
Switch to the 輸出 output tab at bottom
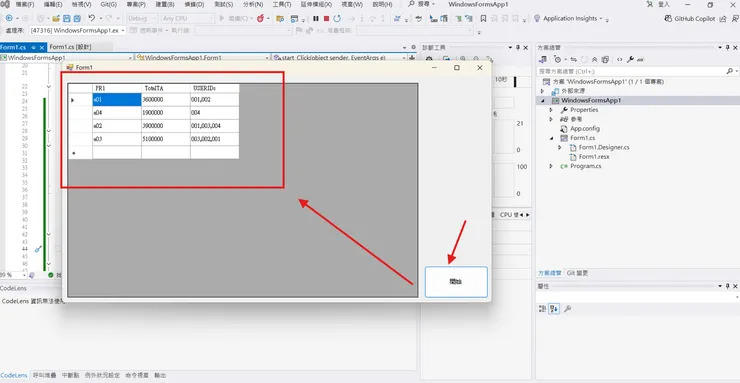[x=160, y=375]
